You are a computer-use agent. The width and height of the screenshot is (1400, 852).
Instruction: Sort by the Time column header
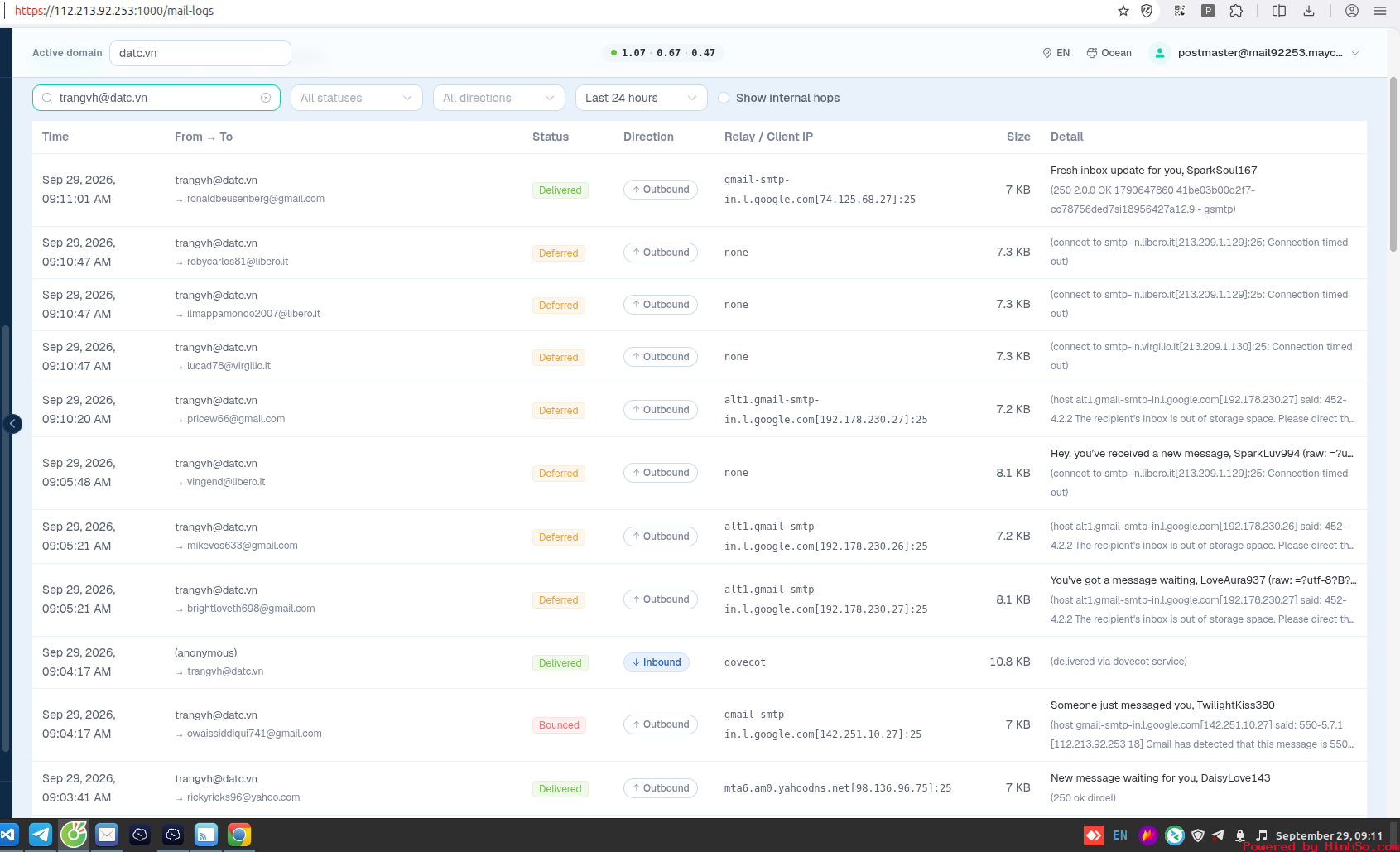click(55, 137)
